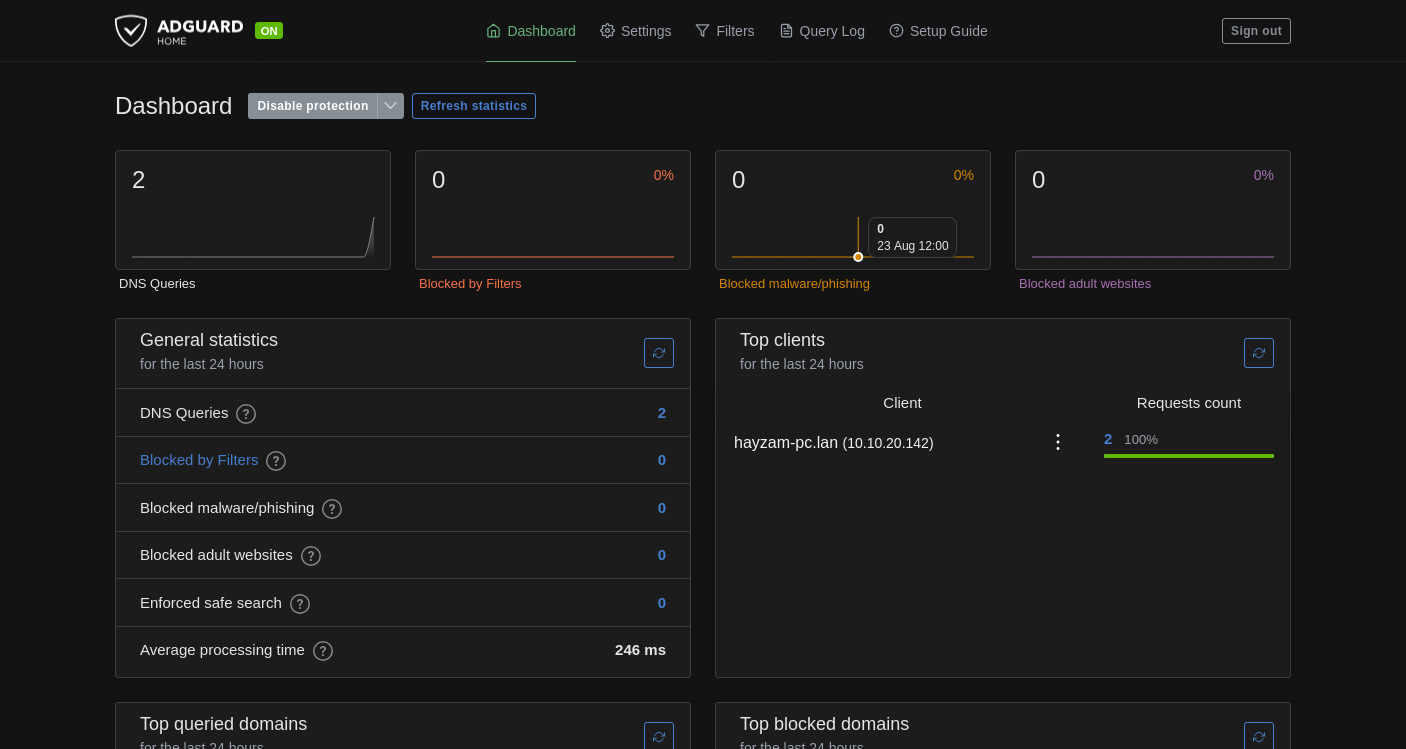Refresh the Top clients panel

(1259, 353)
